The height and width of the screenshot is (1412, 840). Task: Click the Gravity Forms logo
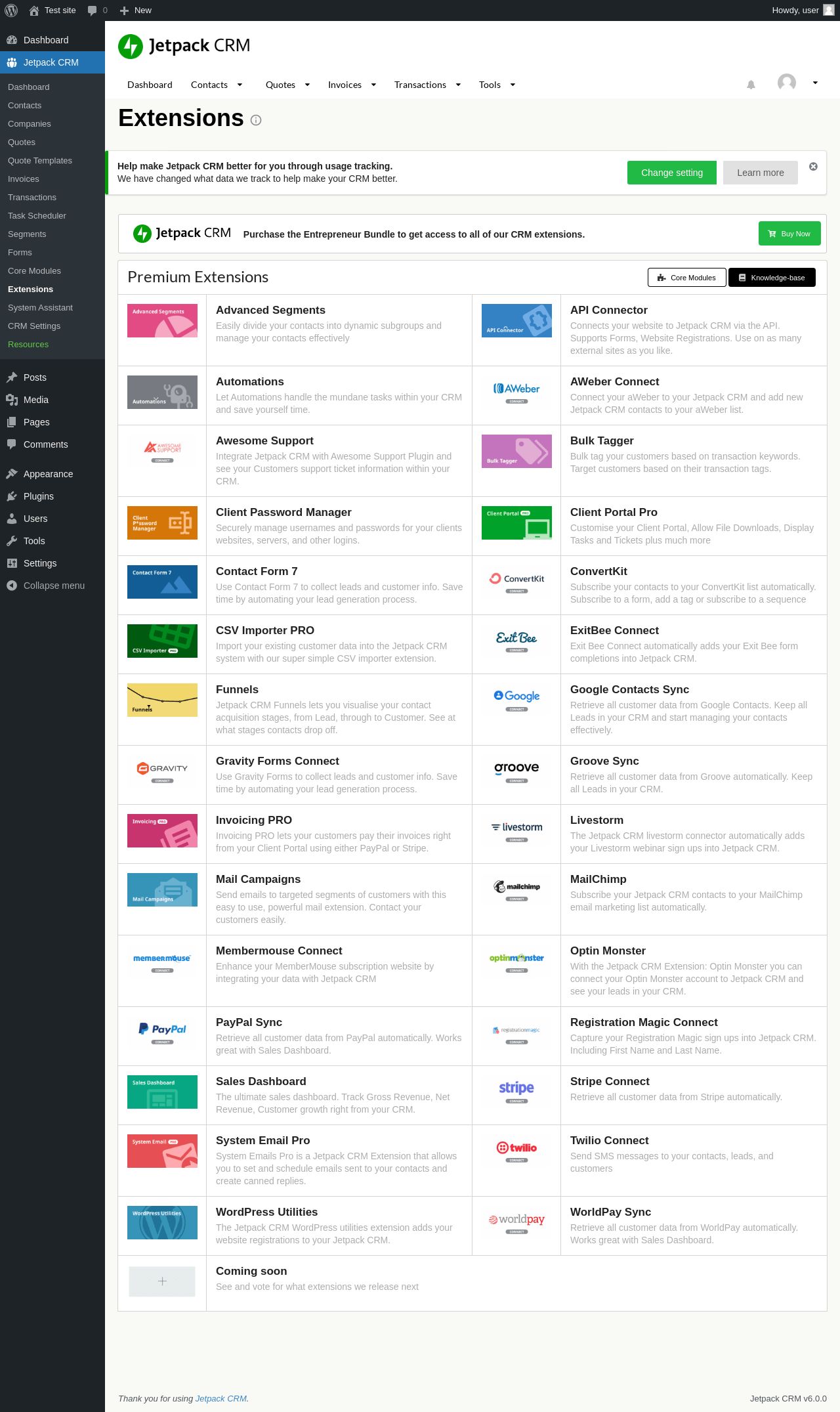pyautogui.click(x=162, y=771)
